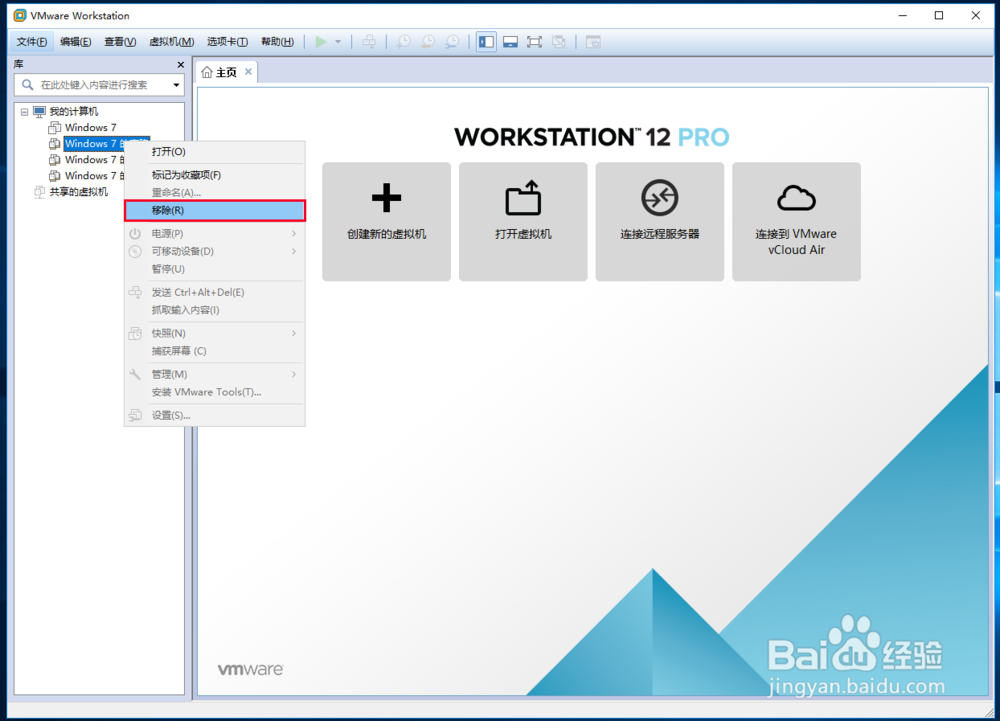
Task: Choose 捕获屏幕 (C) in the context menu
Action: [214, 351]
